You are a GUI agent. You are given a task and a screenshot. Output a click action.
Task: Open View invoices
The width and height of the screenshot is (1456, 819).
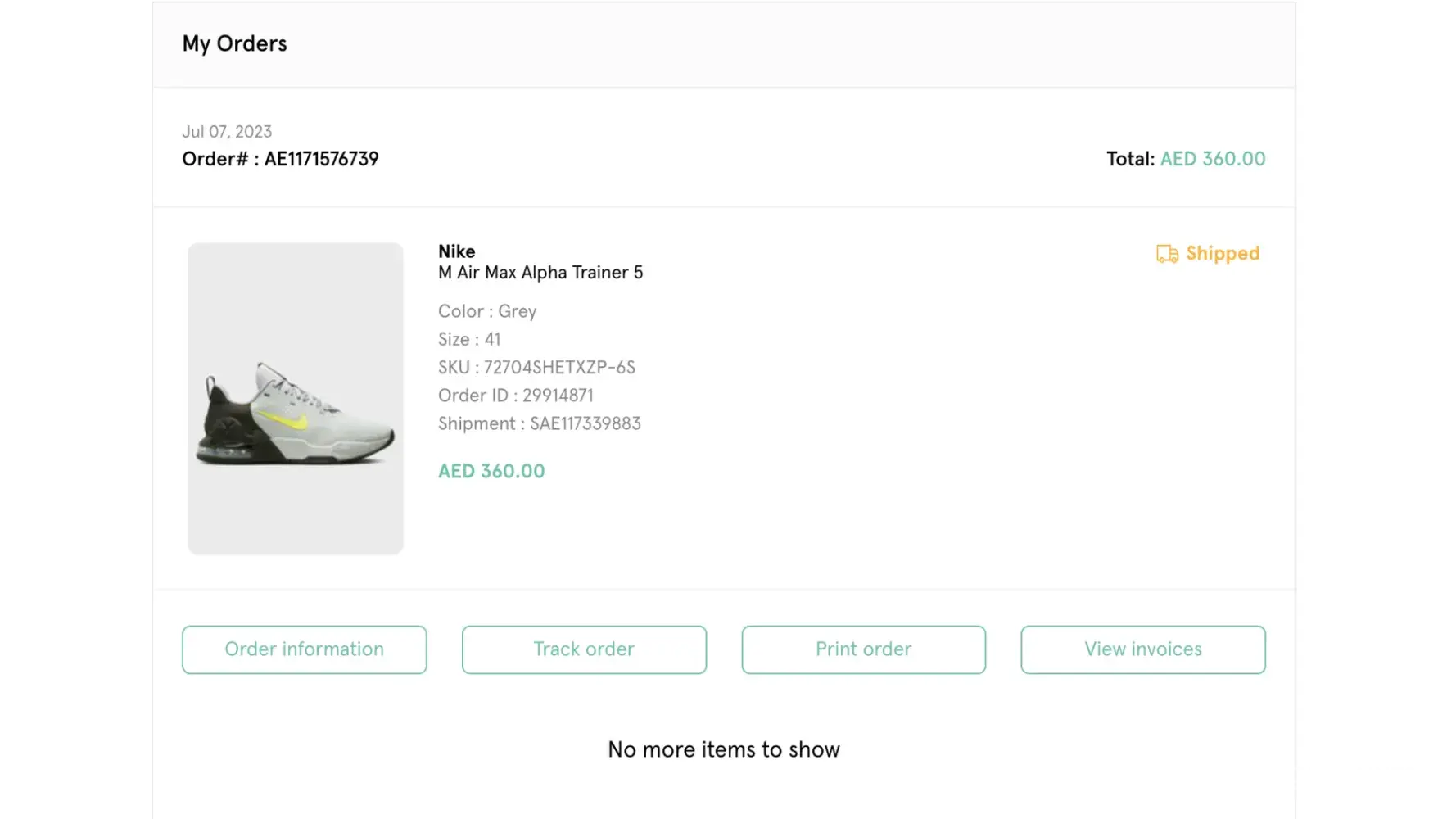[1142, 649]
